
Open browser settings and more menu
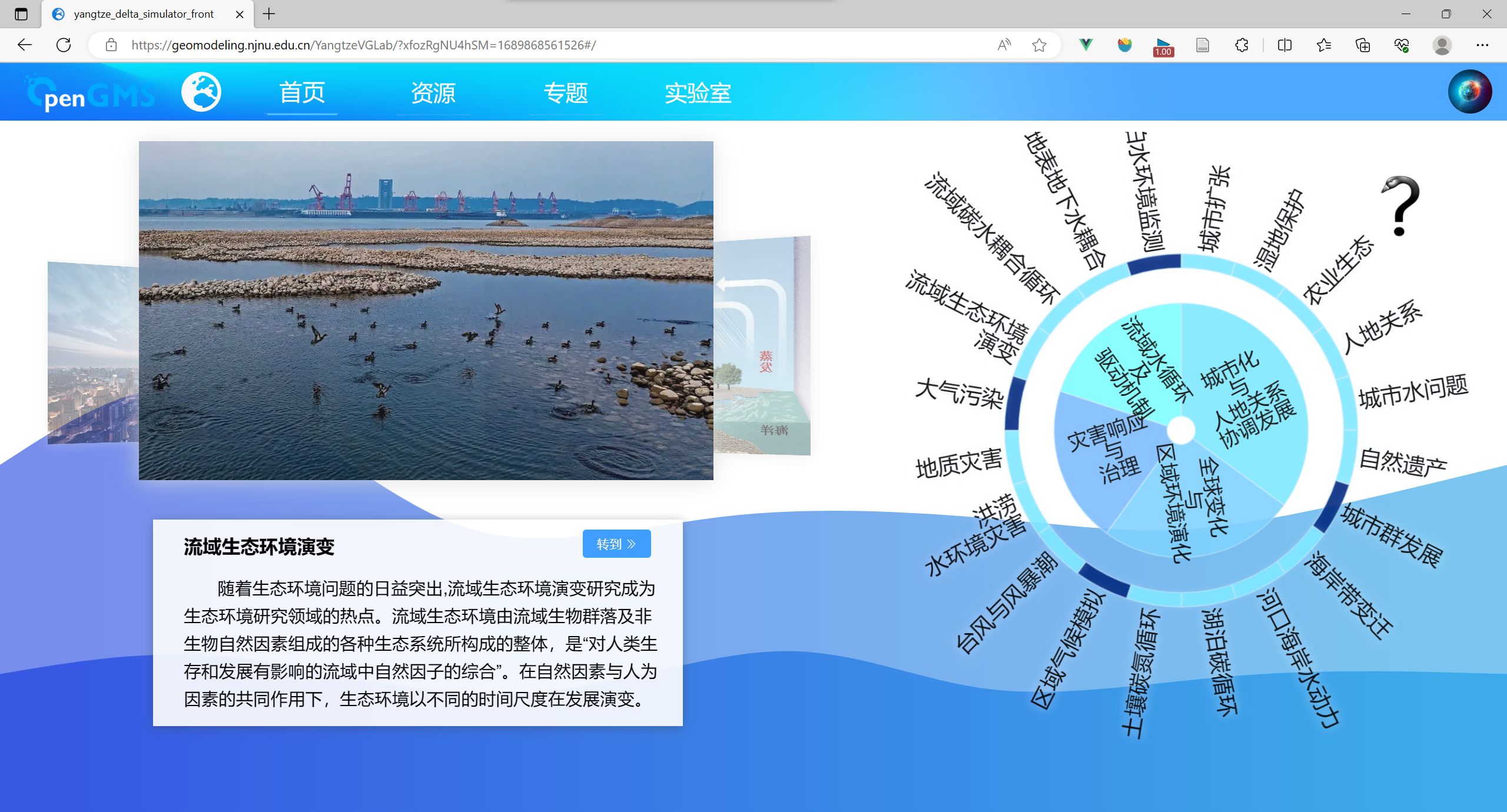click(1482, 45)
